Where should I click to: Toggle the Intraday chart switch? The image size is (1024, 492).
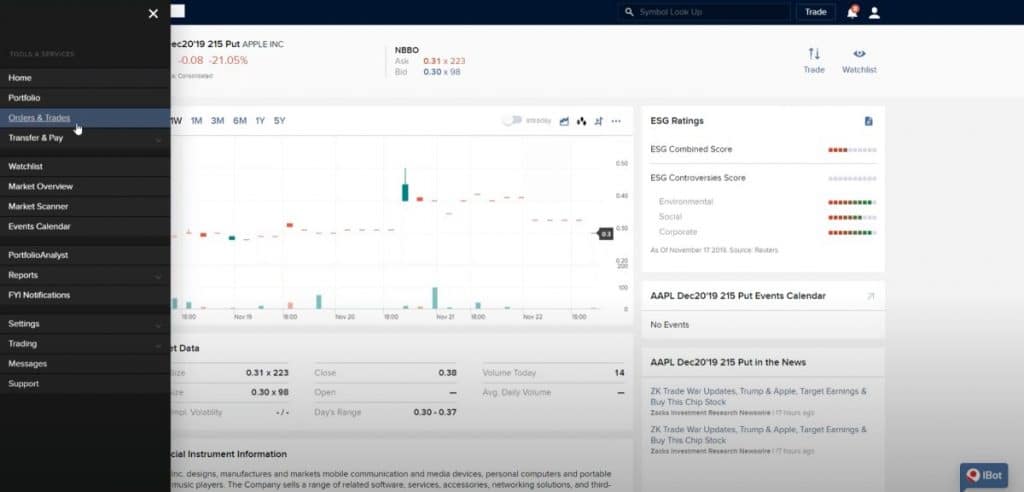[512, 121]
